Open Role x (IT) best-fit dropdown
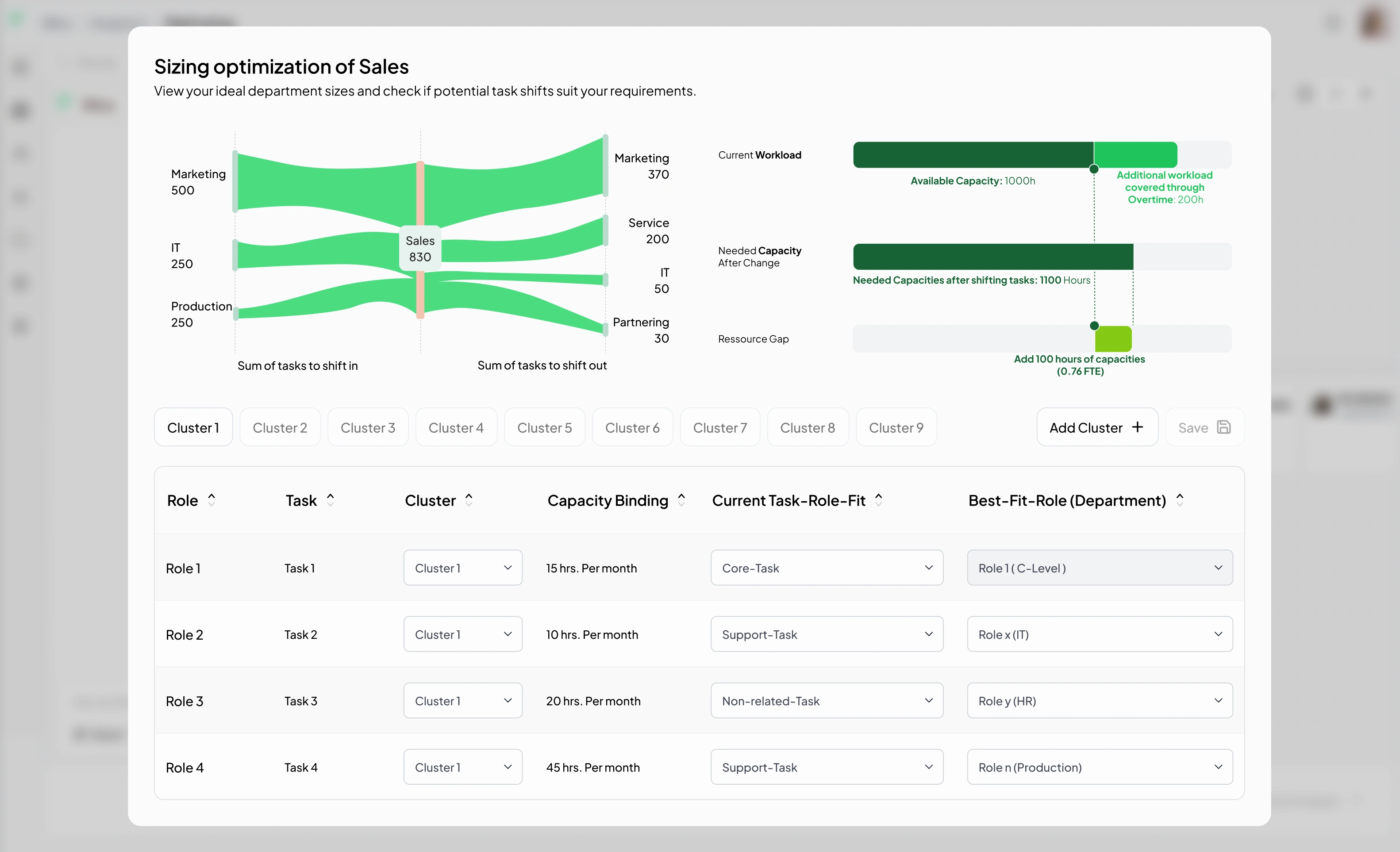Viewport: 1400px width, 852px height. point(1100,634)
